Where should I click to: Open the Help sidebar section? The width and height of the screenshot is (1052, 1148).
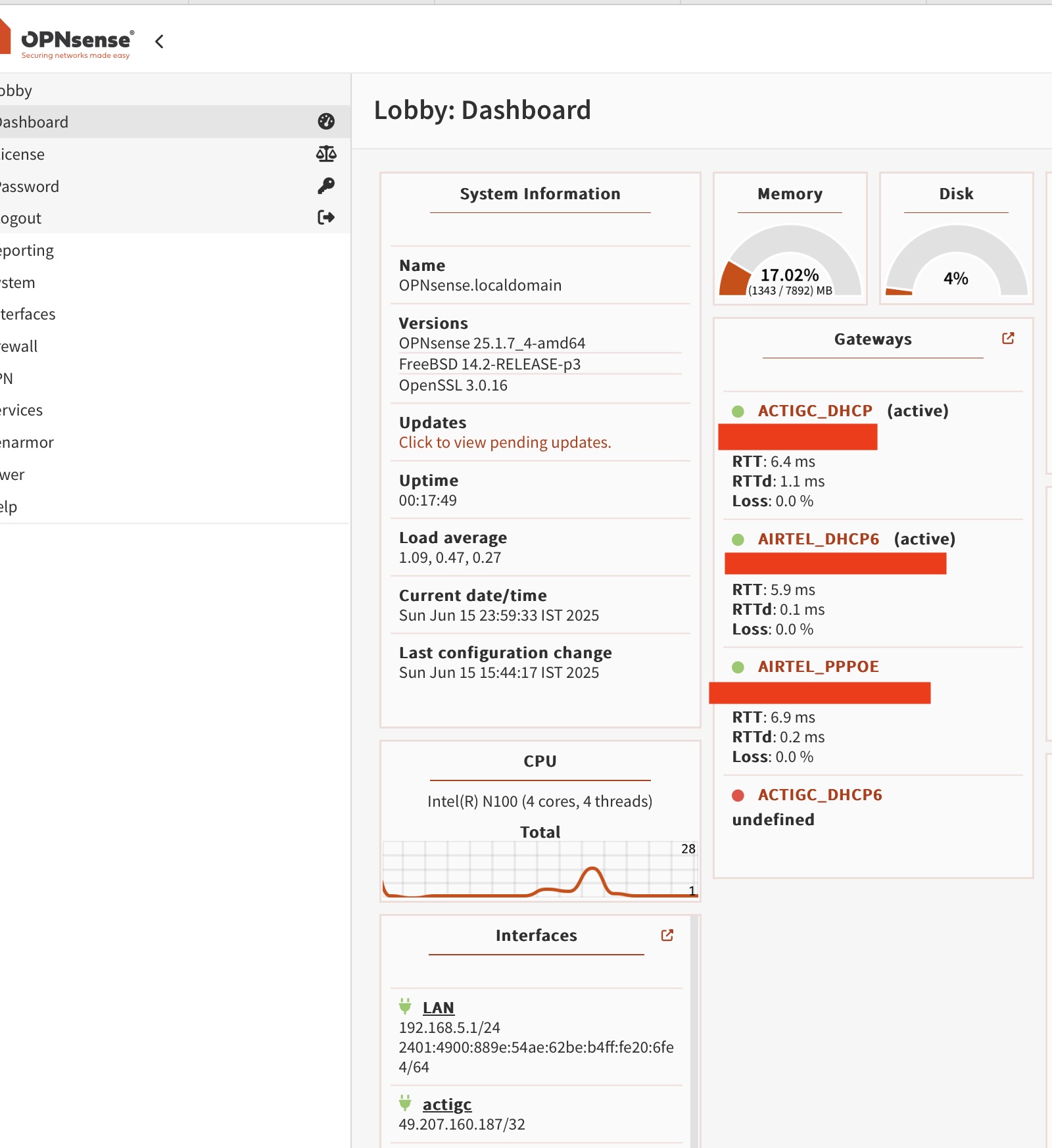(x=175, y=506)
